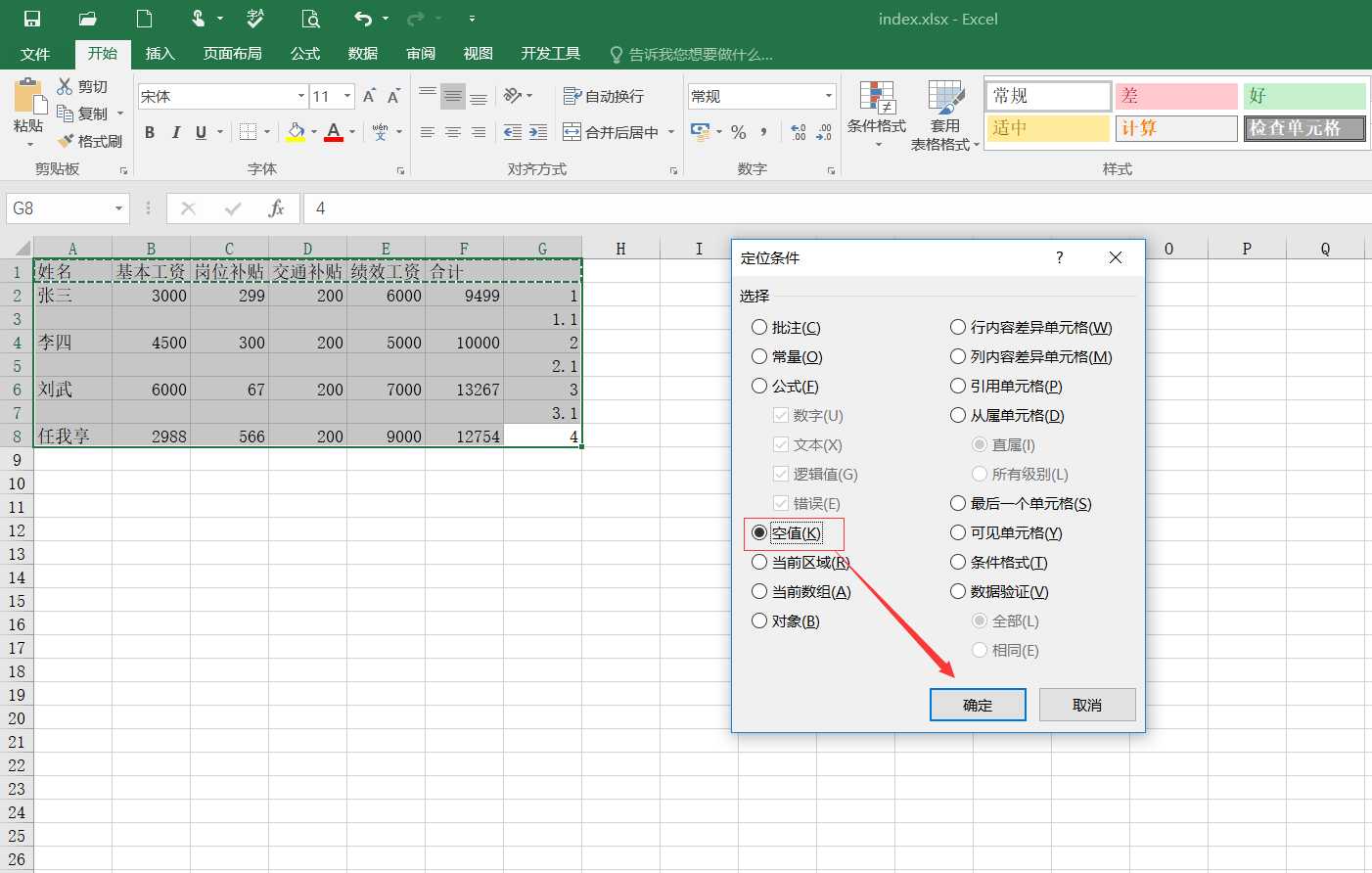Switch to the 开发工具 tab
Screen dimensions: 1372x873
click(551, 54)
